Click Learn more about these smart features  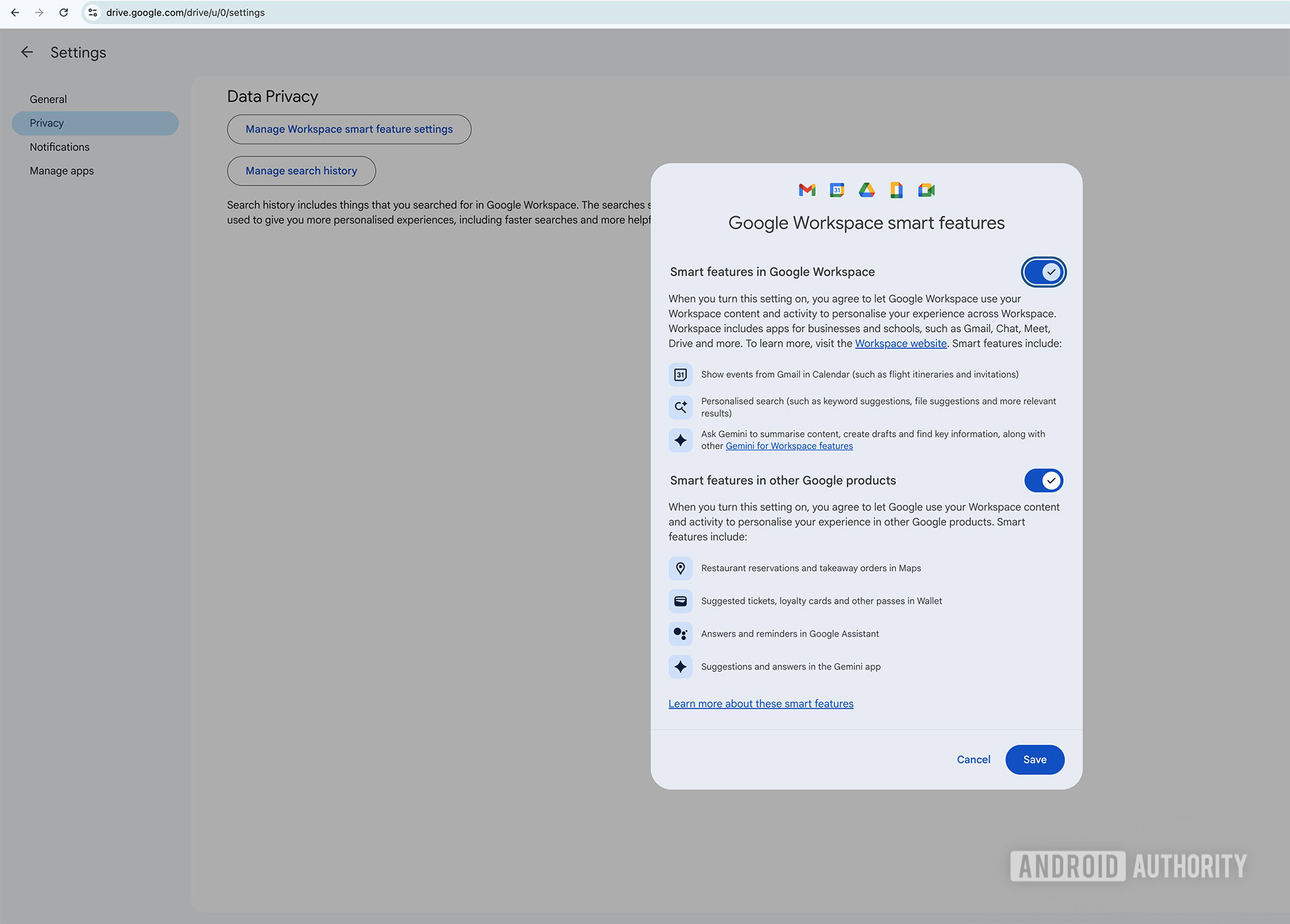[760, 703]
